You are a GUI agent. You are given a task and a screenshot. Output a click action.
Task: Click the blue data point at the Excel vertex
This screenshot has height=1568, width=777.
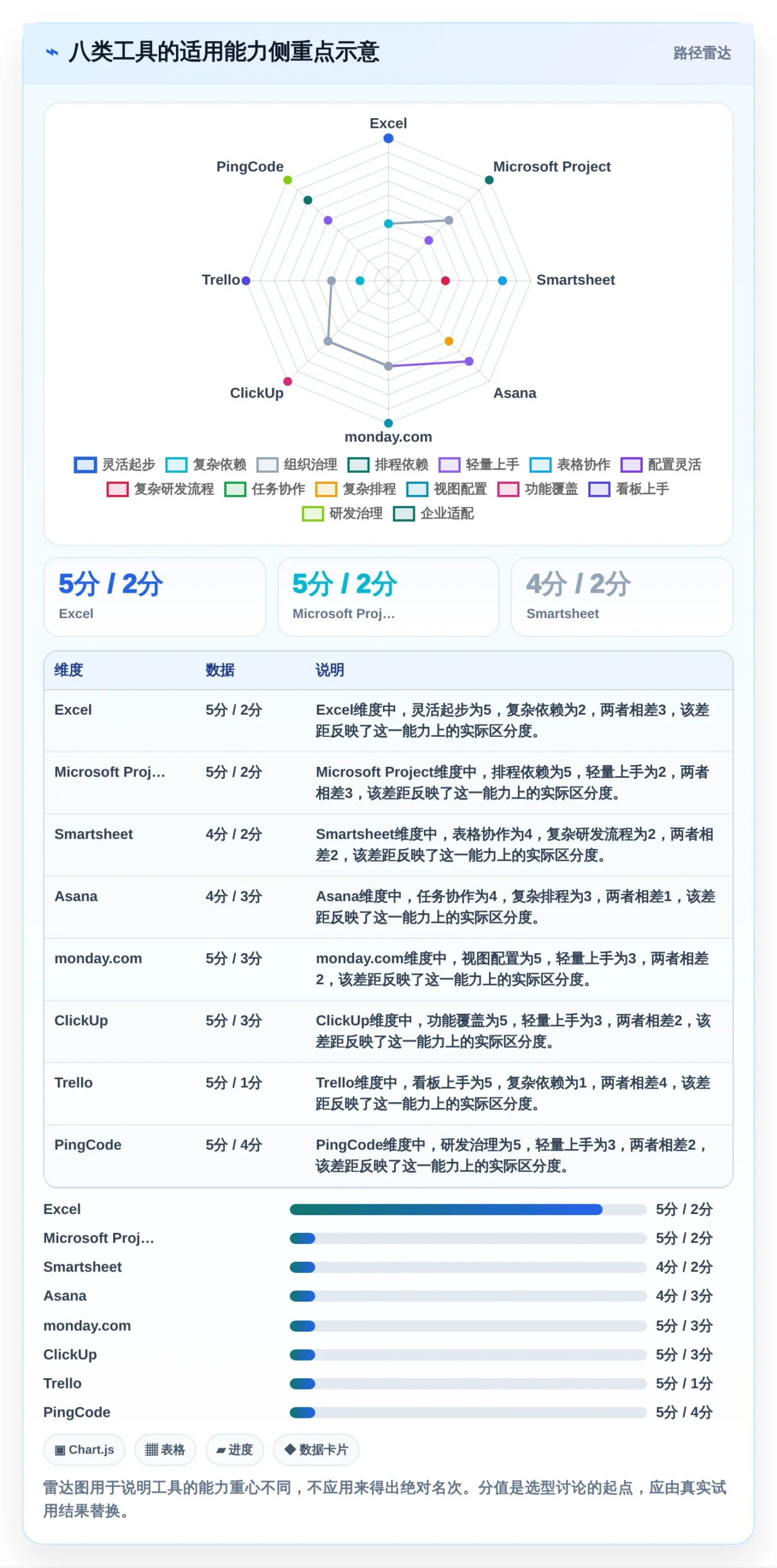388,138
